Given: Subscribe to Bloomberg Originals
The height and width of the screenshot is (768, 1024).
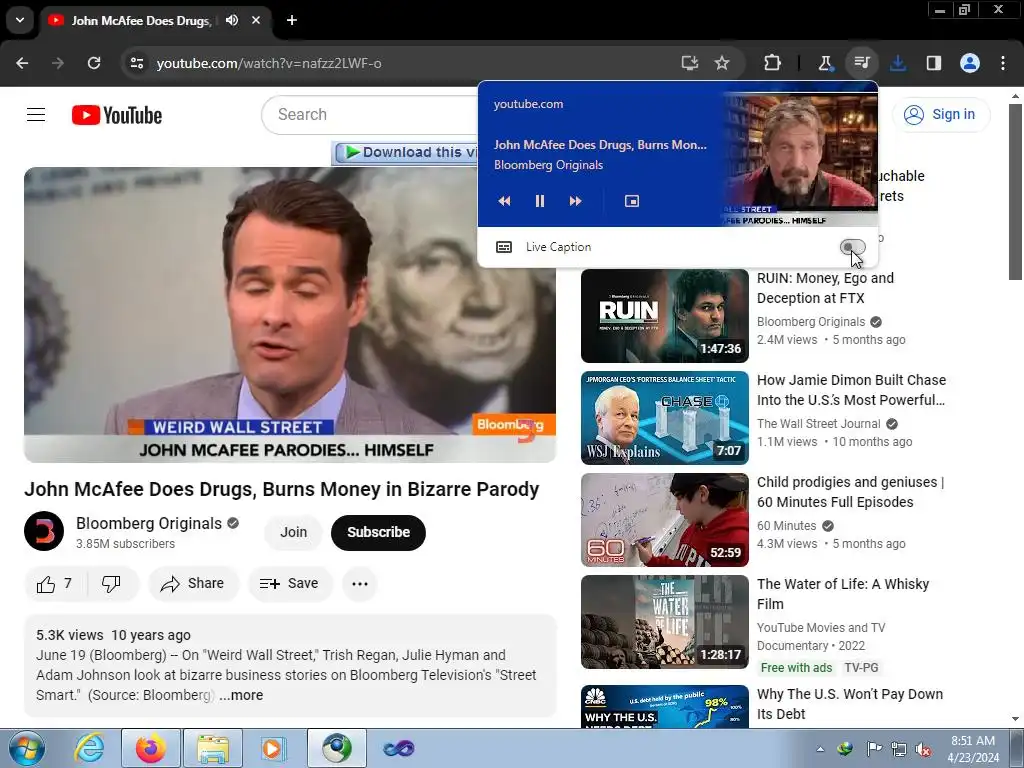Looking at the screenshot, I should 378,532.
